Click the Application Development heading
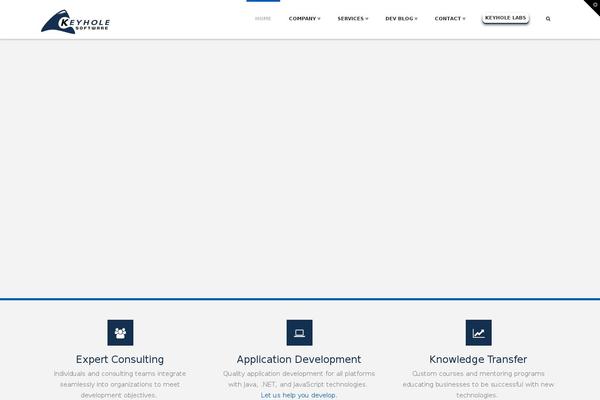This screenshot has width=600, height=400. pyautogui.click(x=299, y=359)
